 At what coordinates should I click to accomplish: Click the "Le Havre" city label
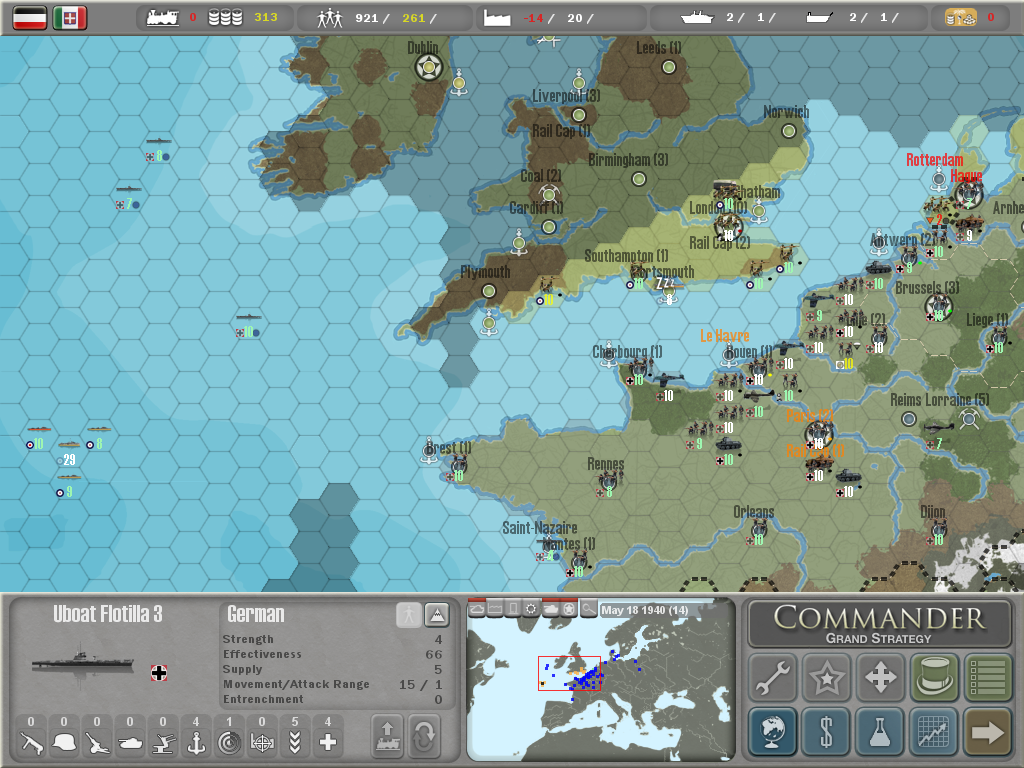click(725, 336)
